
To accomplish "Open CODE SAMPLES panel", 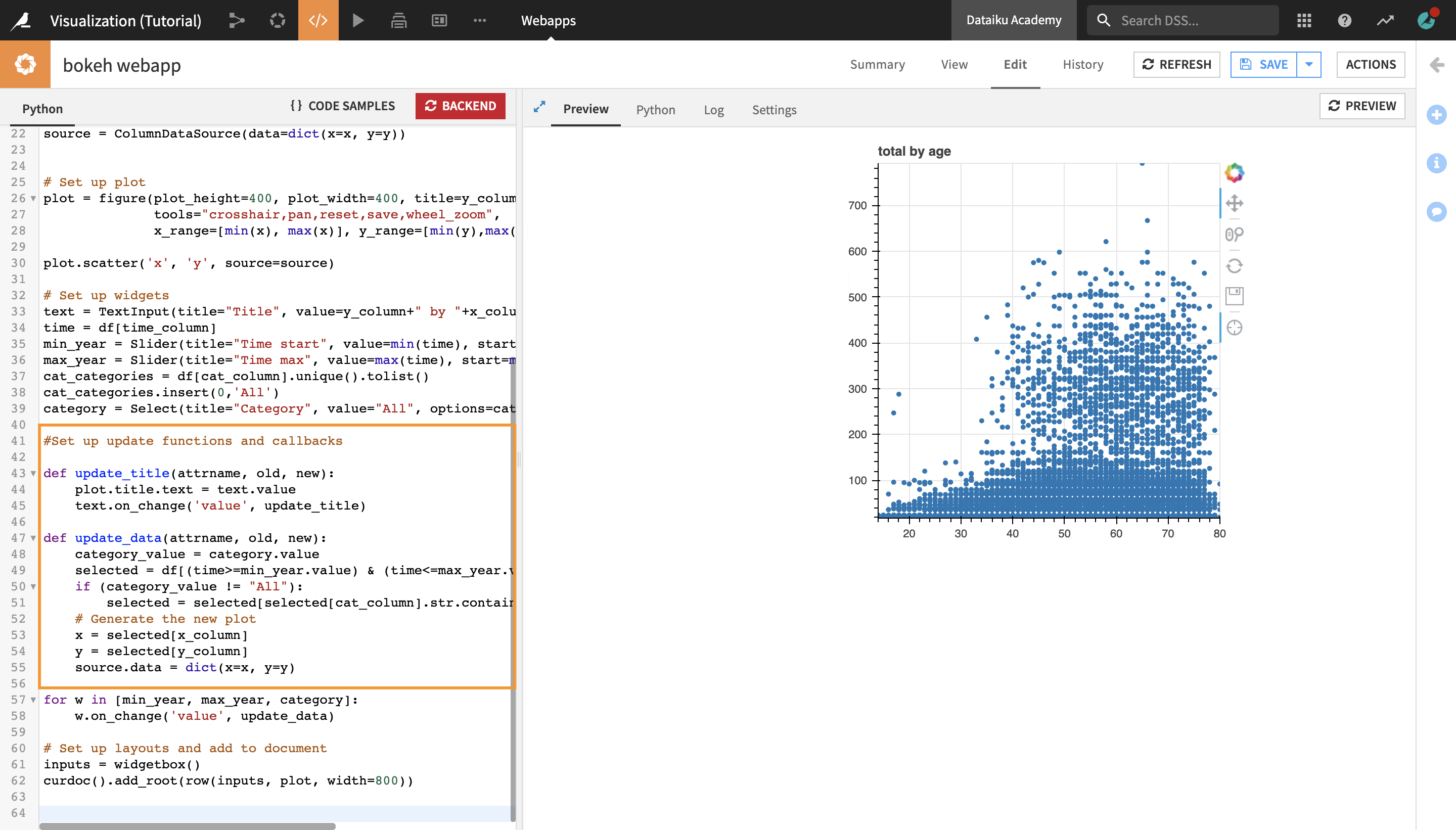I will [x=343, y=106].
